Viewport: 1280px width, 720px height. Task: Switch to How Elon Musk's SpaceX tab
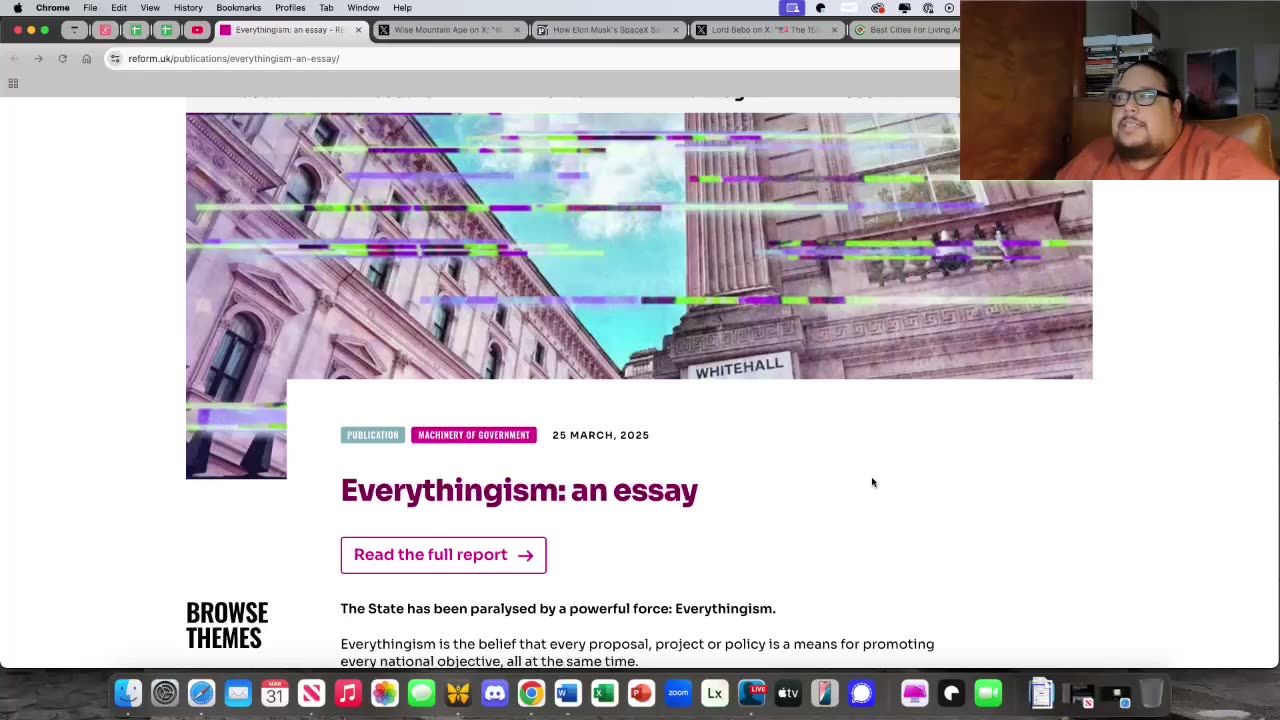tap(606, 30)
